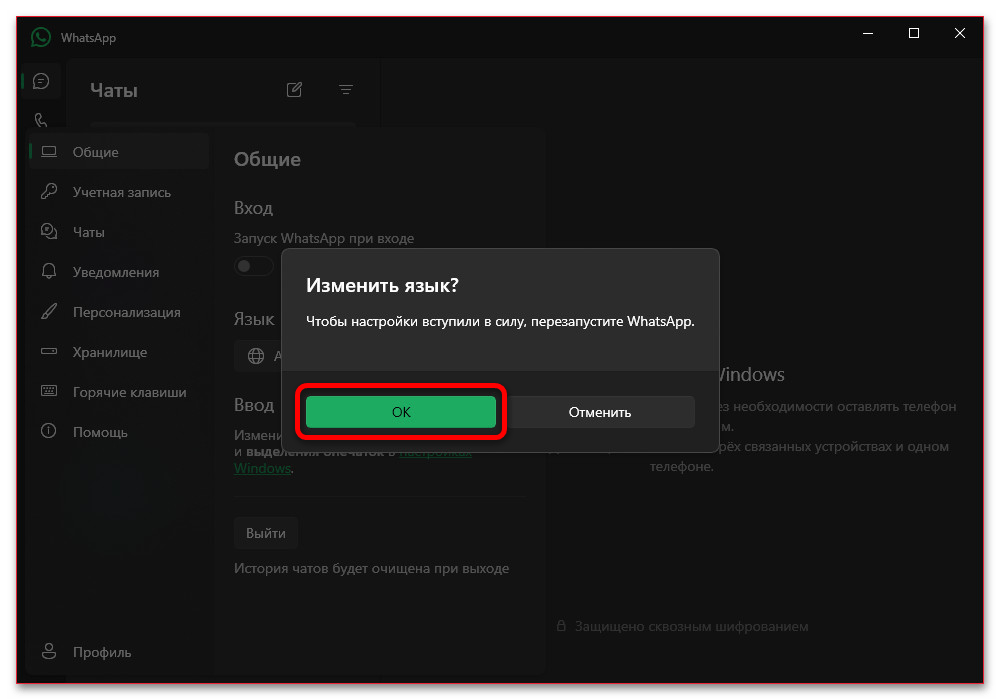The height and width of the screenshot is (700, 1000).
Task: Click the keyboard icon beside Горячие клавиши
Action: click(x=49, y=391)
